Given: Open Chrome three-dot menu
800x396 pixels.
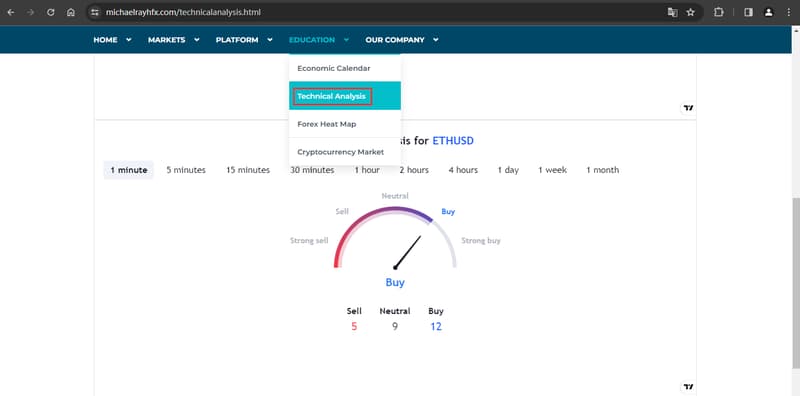Looking at the screenshot, I should click(788, 12).
